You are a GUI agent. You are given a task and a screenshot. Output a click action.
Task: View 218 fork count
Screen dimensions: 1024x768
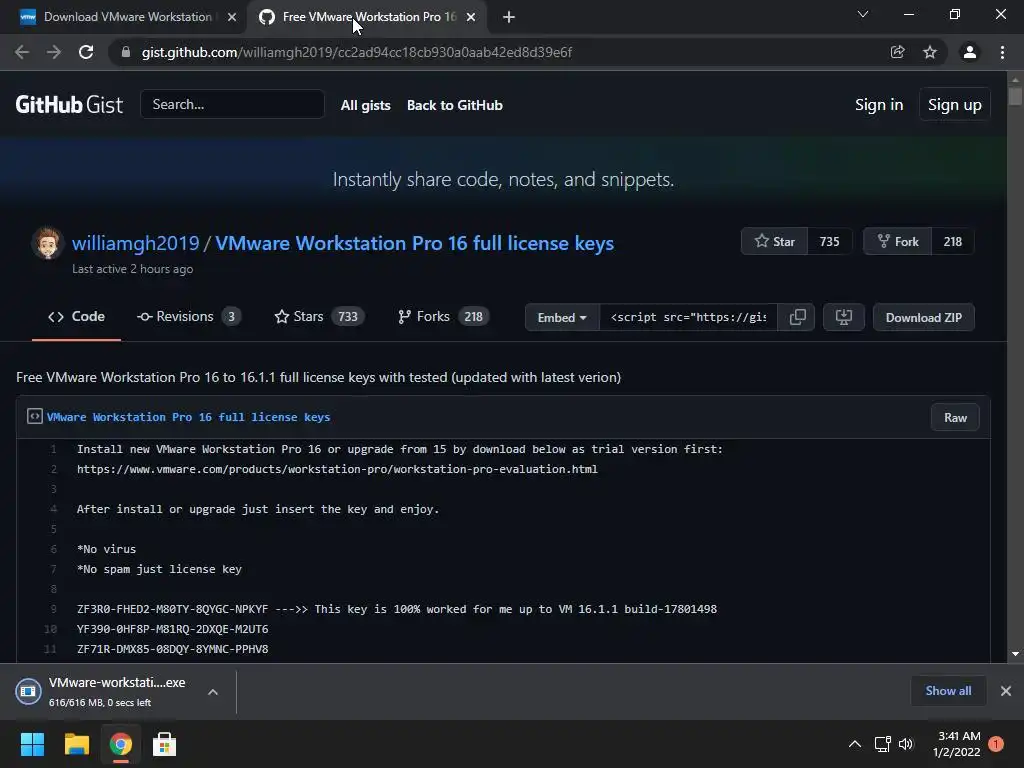click(953, 242)
